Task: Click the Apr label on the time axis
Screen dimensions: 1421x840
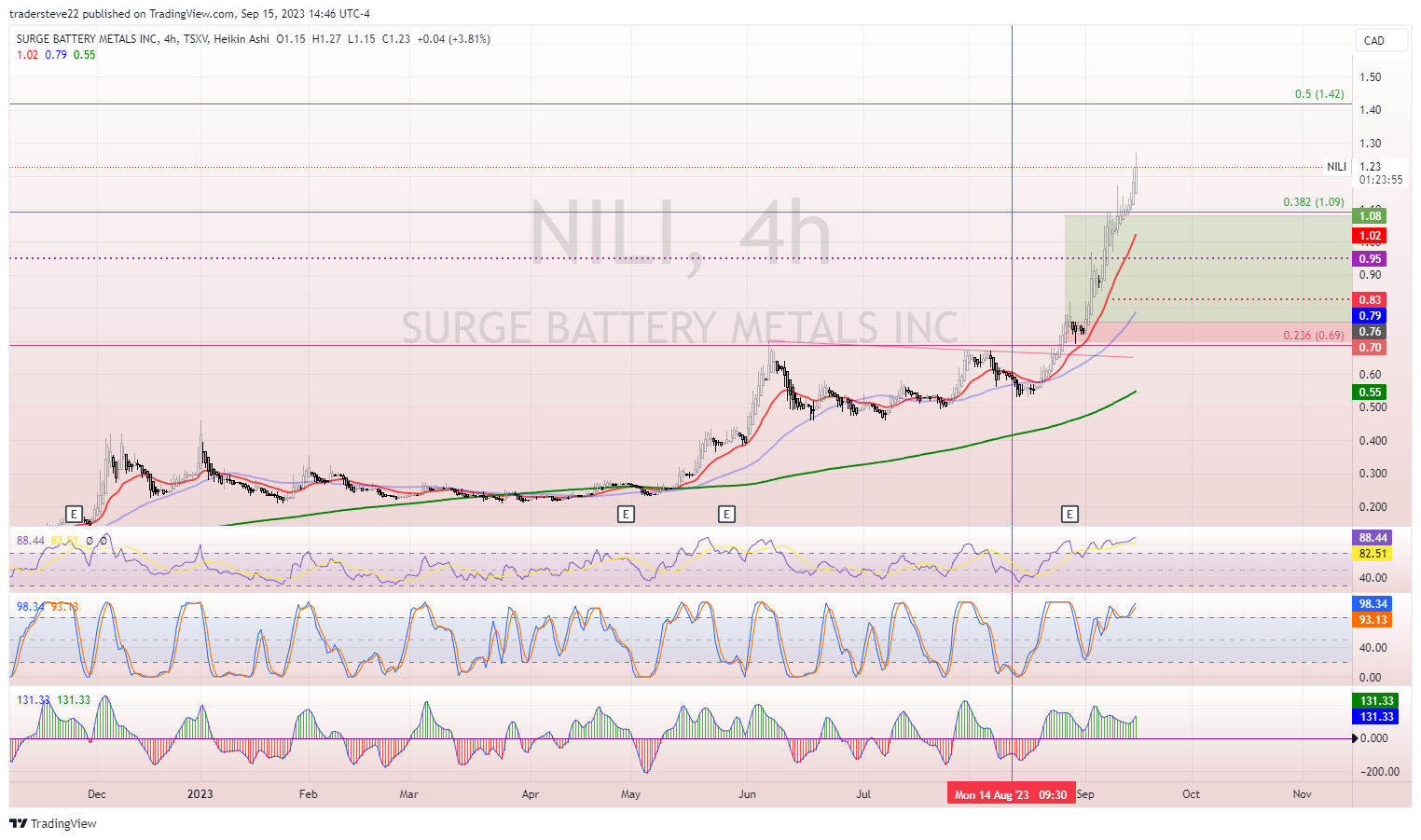Action: click(x=531, y=794)
